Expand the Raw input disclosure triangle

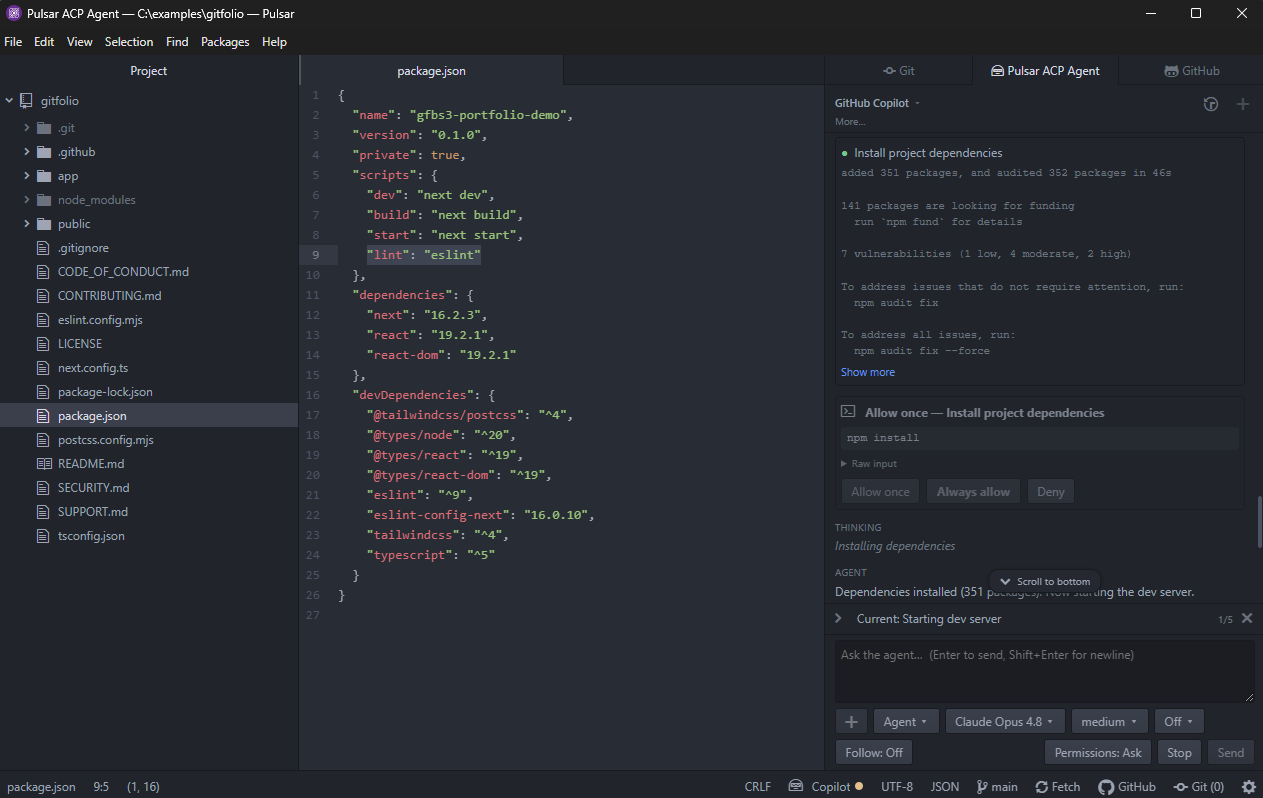tap(845, 464)
